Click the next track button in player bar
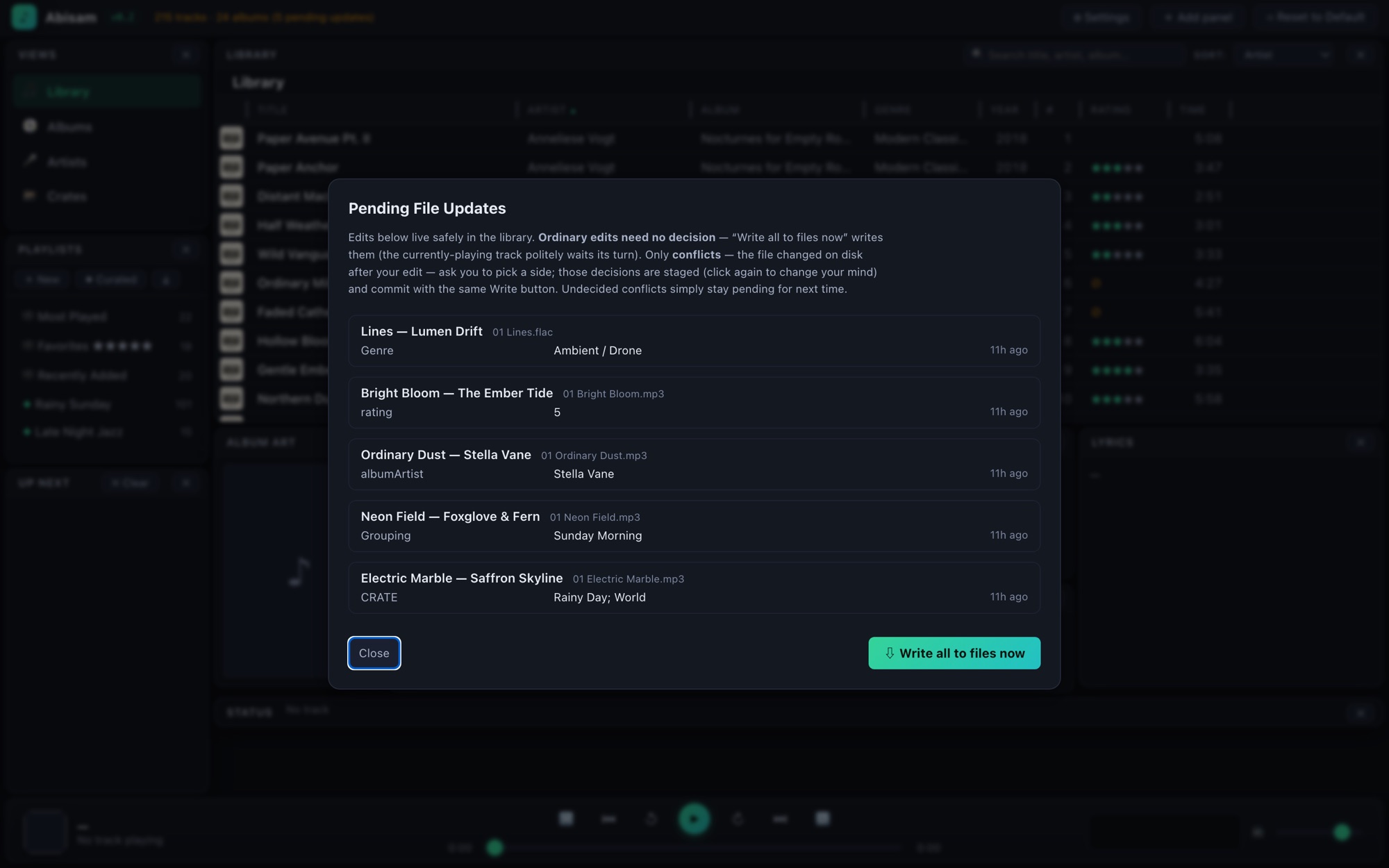 pos(780,819)
